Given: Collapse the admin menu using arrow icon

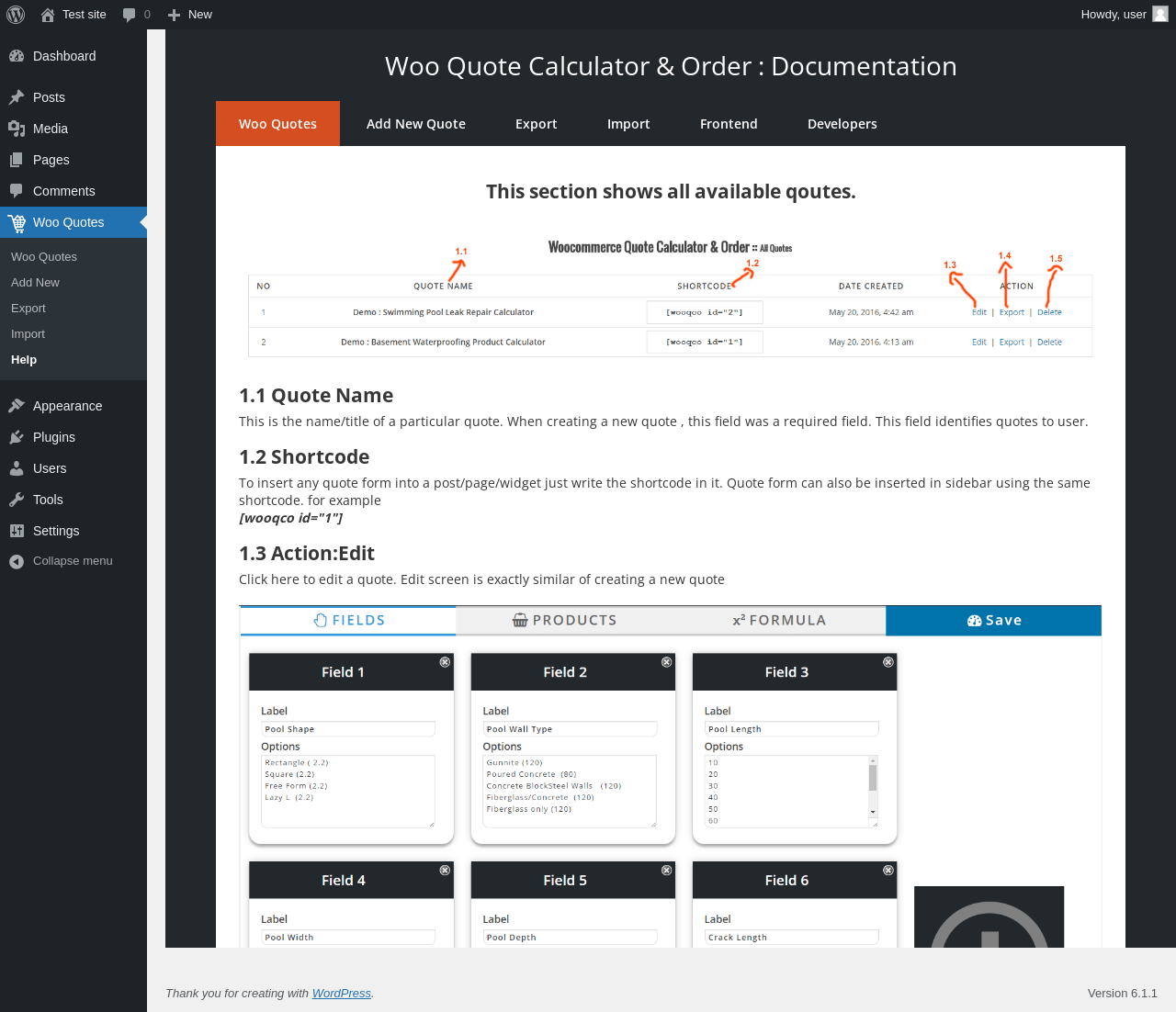Looking at the screenshot, I should (x=17, y=561).
